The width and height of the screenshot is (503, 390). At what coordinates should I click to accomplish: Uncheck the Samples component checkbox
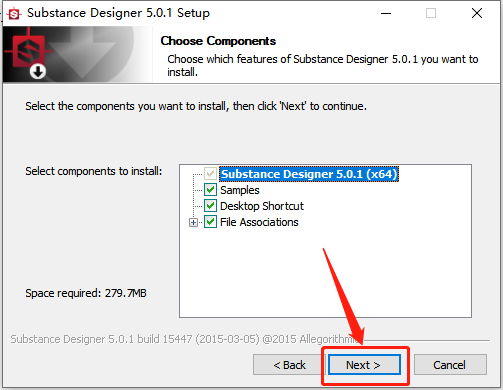[x=210, y=190]
